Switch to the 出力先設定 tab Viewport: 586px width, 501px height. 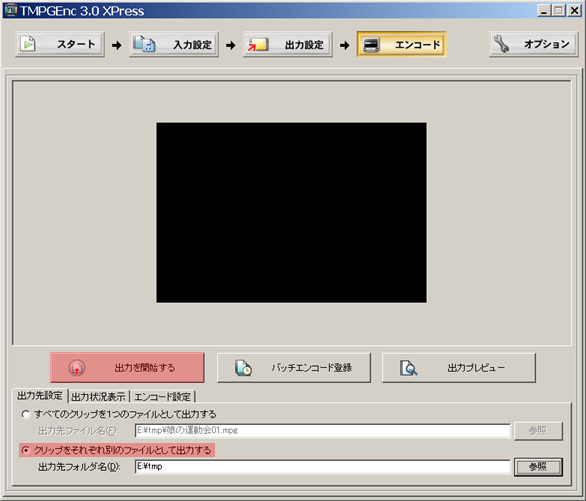pos(40,396)
